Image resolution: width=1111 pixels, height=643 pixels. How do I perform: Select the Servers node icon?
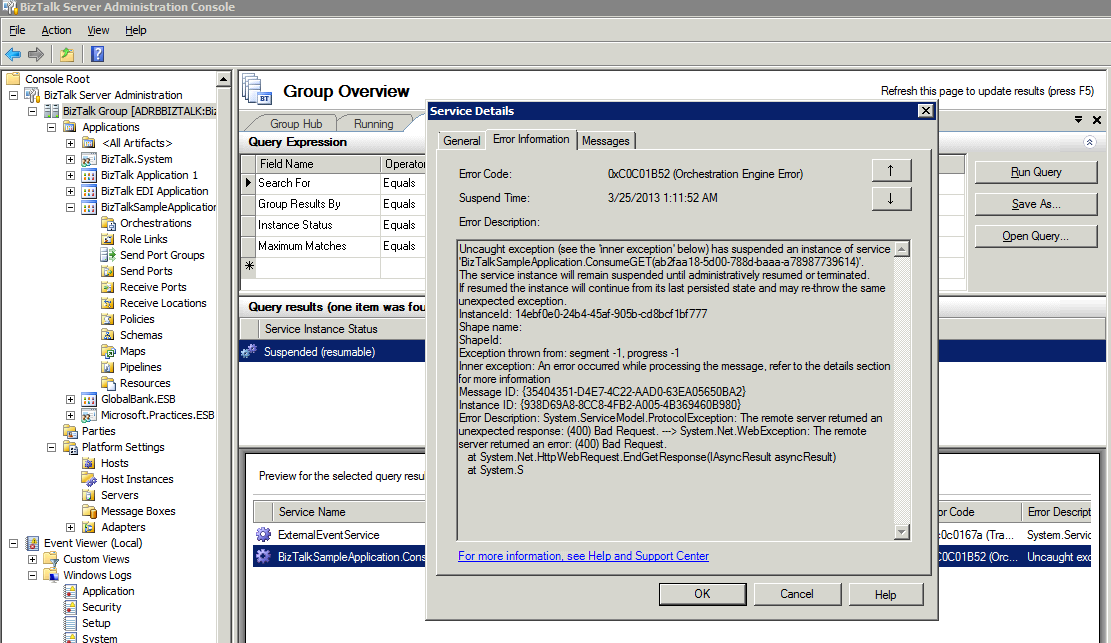(89, 495)
